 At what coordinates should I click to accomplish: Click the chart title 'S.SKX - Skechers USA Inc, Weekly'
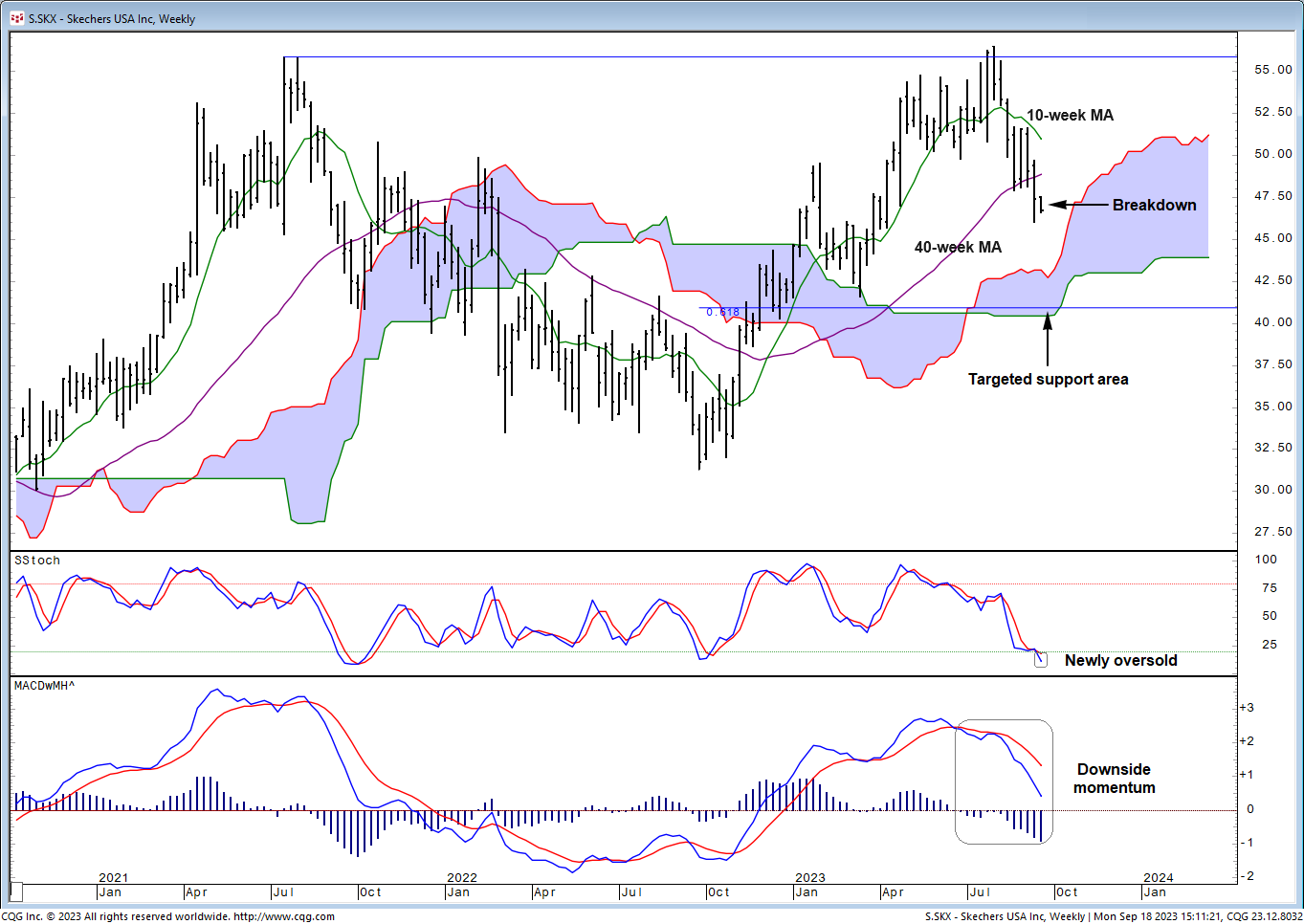(x=112, y=18)
